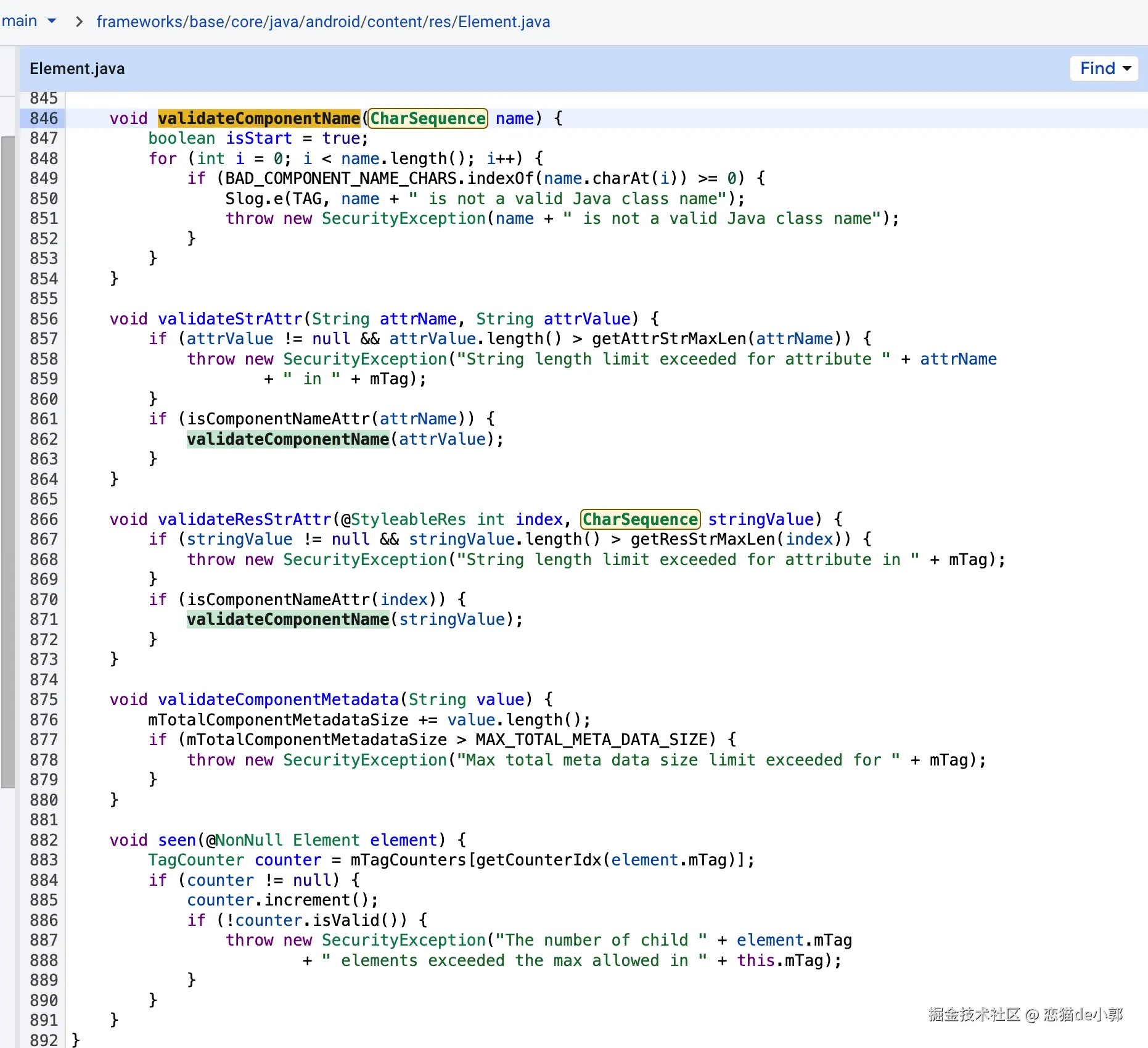Select line number 866 in the gutter
1148x1048 pixels.
[x=43, y=519]
